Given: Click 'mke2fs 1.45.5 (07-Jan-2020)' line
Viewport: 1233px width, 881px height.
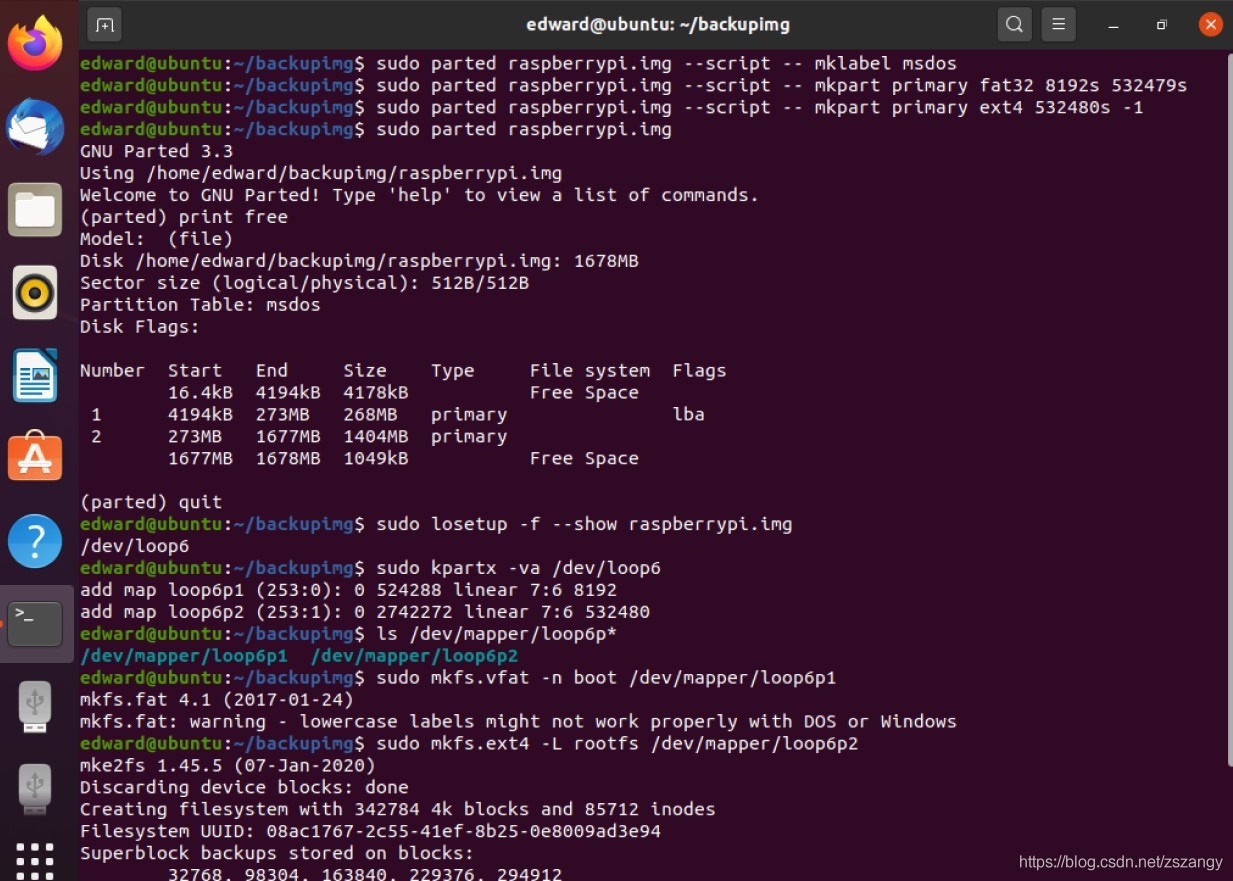Looking at the screenshot, I should (x=227, y=766).
